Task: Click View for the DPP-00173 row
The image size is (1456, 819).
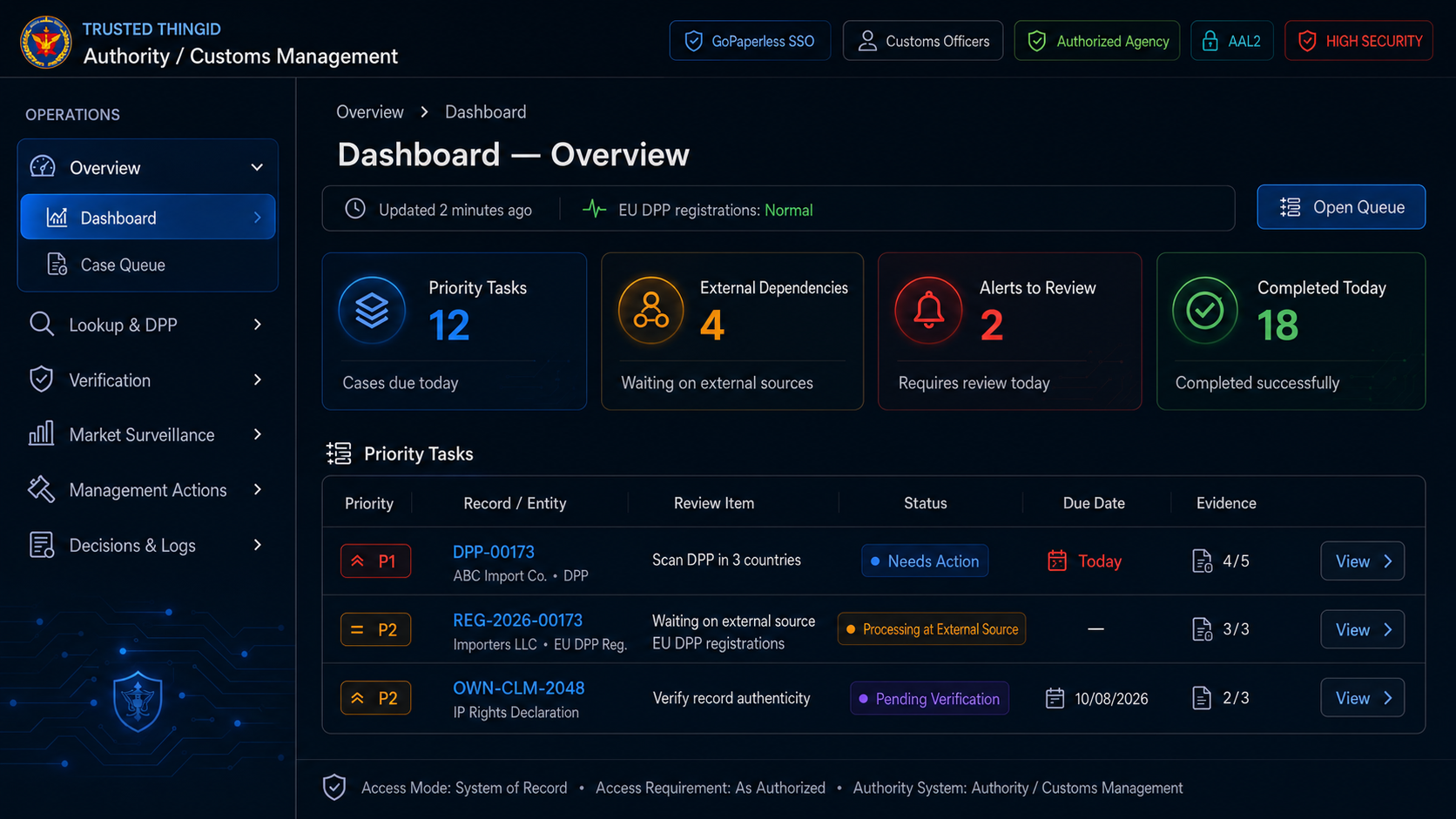Action: tap(1362, 561)
